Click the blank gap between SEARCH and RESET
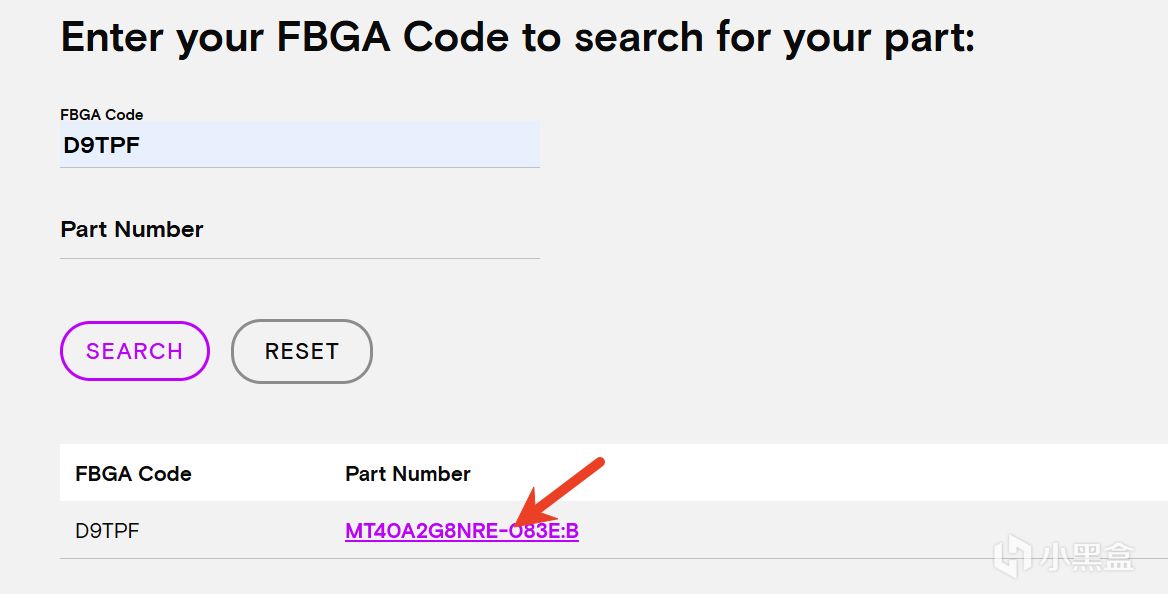The image size is (1168, 594). point(220,351)
